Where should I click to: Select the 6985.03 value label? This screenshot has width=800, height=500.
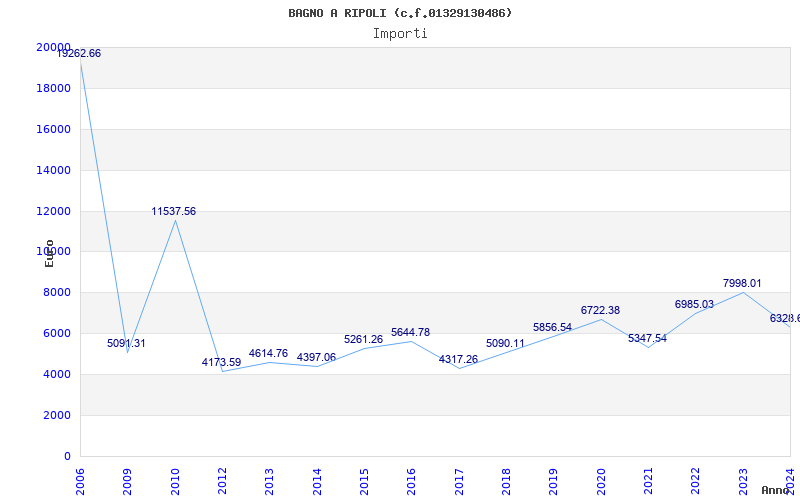click(x=694, y=305)
